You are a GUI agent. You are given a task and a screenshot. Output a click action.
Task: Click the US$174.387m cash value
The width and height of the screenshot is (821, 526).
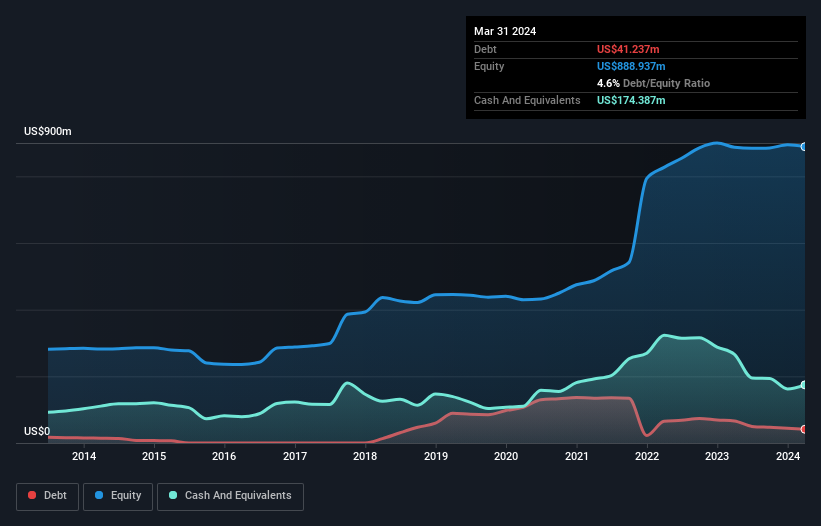[x=631, y=100]
